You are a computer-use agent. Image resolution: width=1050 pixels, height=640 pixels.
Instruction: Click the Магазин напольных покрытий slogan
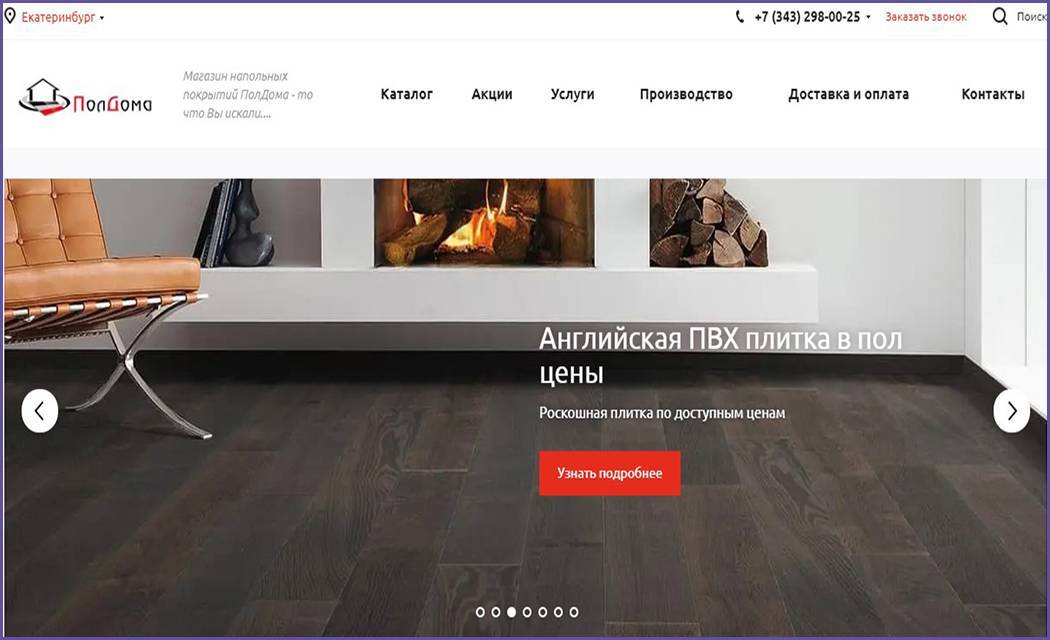click(x=248, y=94)
